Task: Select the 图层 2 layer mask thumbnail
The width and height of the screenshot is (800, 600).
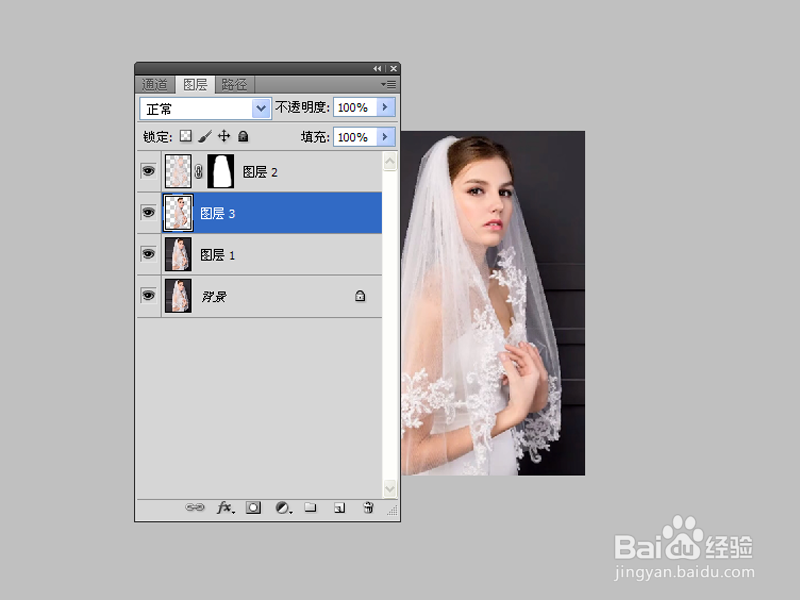Action: pyautogui.click(x=220, y=171)
